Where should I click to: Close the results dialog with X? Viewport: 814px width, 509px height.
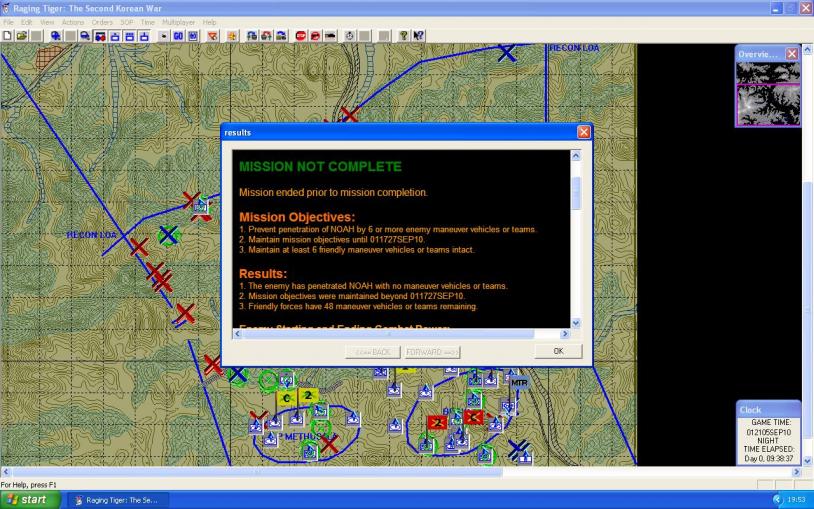tap(584, 132)
